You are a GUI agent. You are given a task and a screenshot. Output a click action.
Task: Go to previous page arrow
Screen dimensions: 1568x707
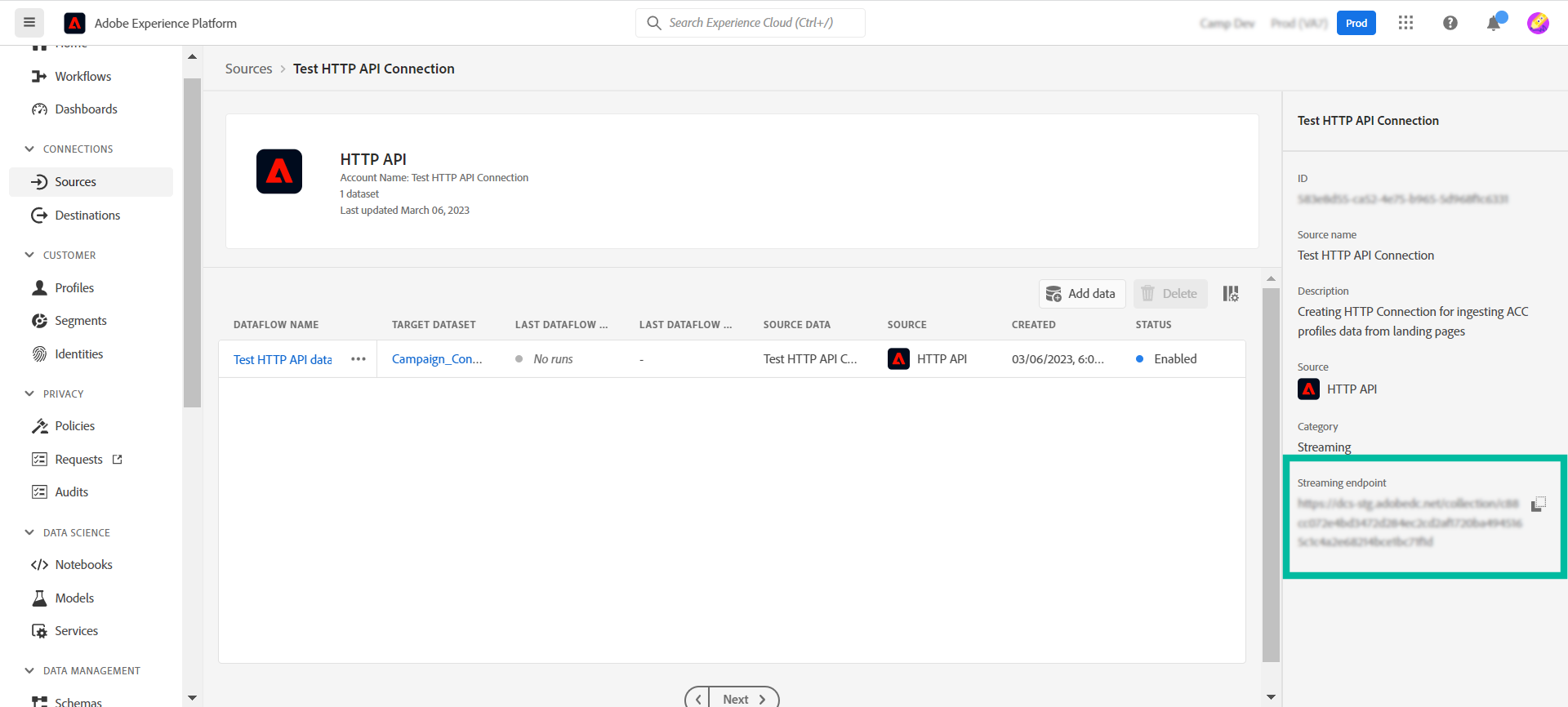[698, 699]
